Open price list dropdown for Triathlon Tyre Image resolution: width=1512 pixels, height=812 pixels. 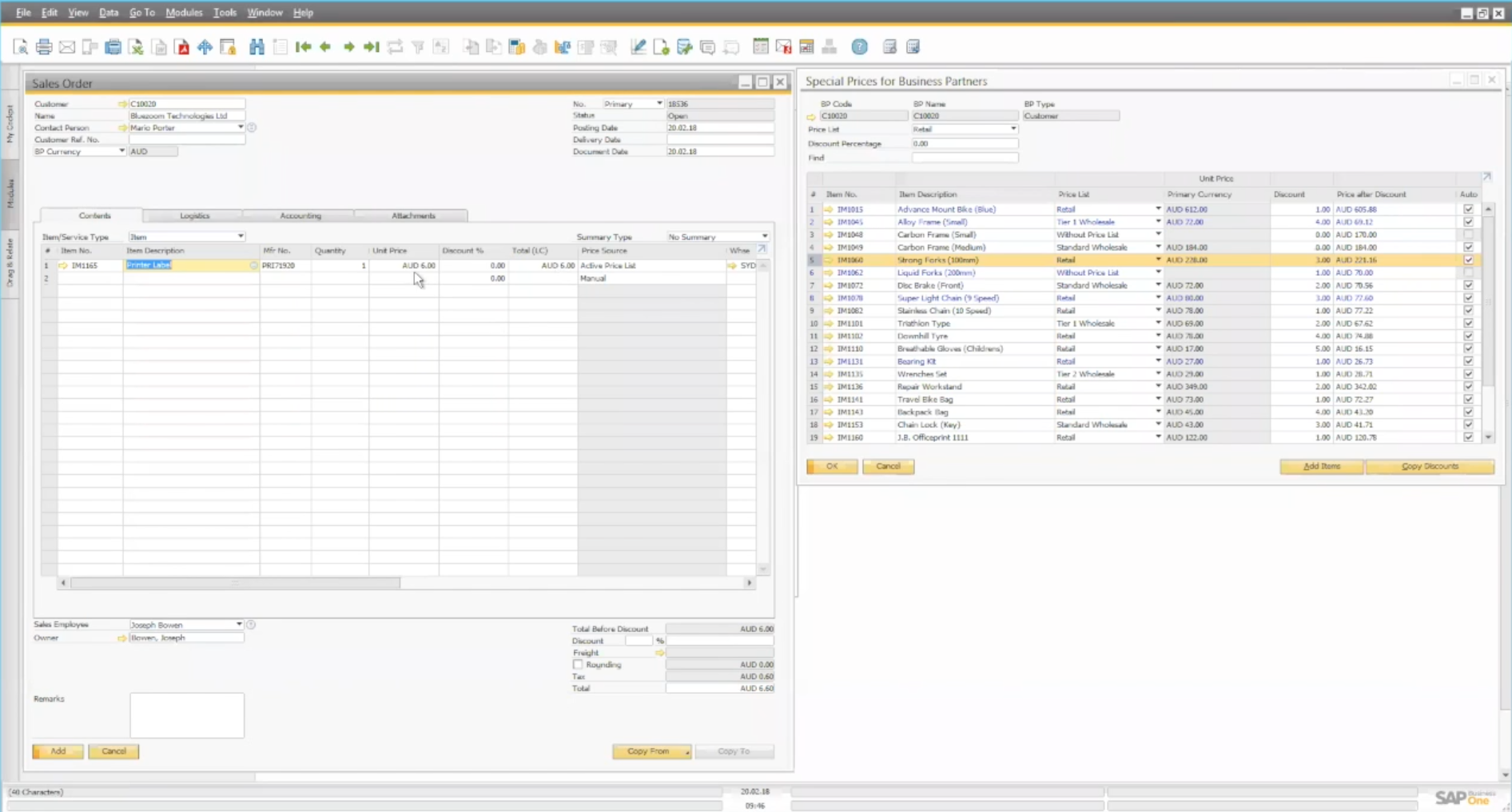tap(1158, 324)
